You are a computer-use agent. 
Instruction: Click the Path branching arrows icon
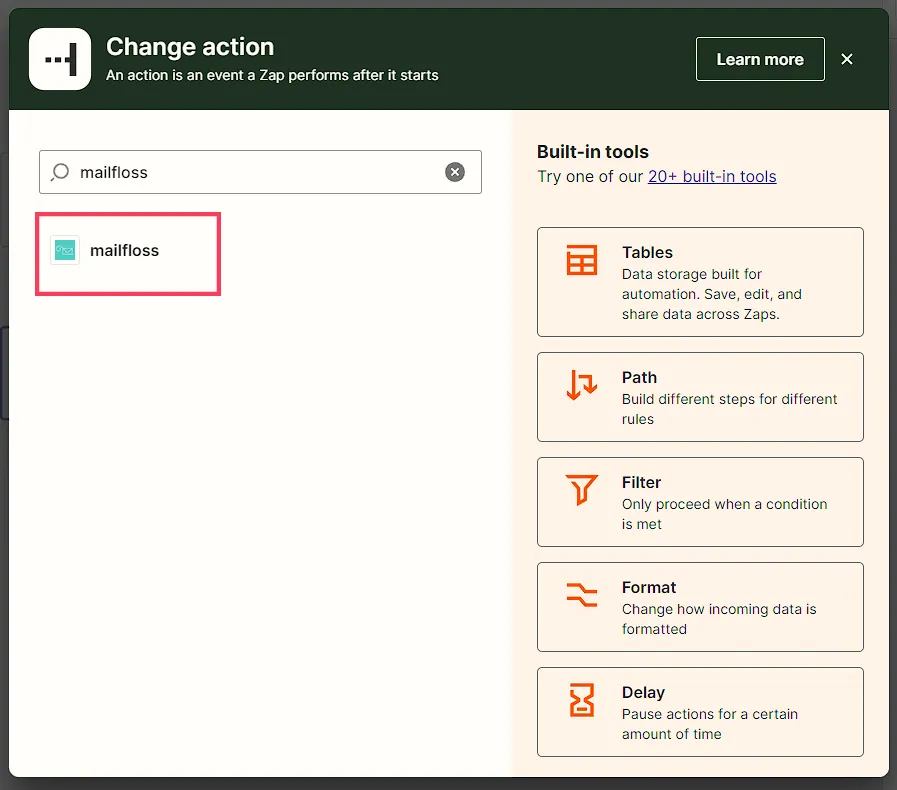click(x=581, y=384)
